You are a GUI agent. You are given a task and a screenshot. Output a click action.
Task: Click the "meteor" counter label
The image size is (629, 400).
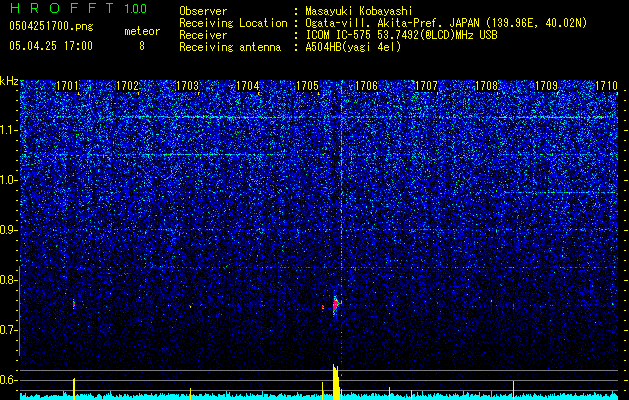point(142,31)
